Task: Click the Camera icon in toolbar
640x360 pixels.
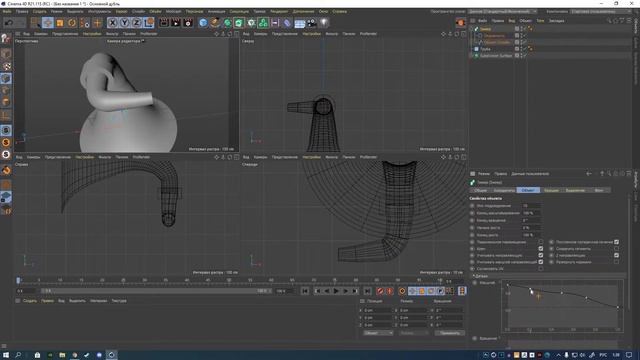Action: [x=312, y=23]
